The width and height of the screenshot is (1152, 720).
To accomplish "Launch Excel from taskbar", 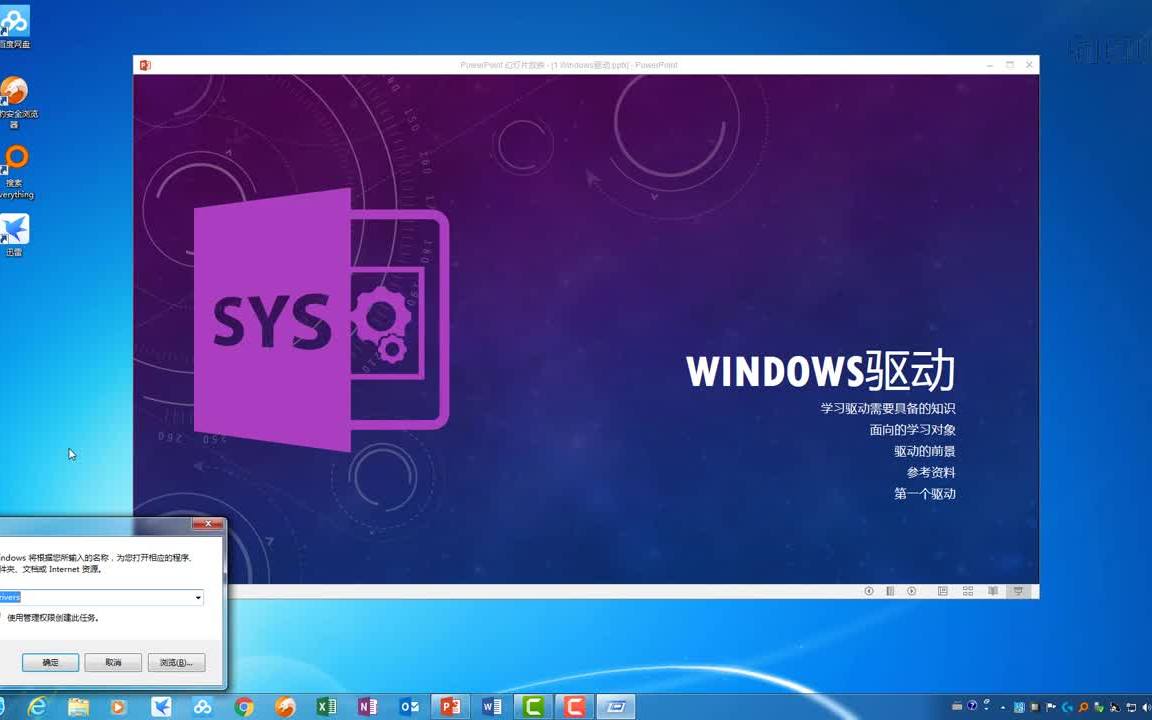I will pos(326,707).
